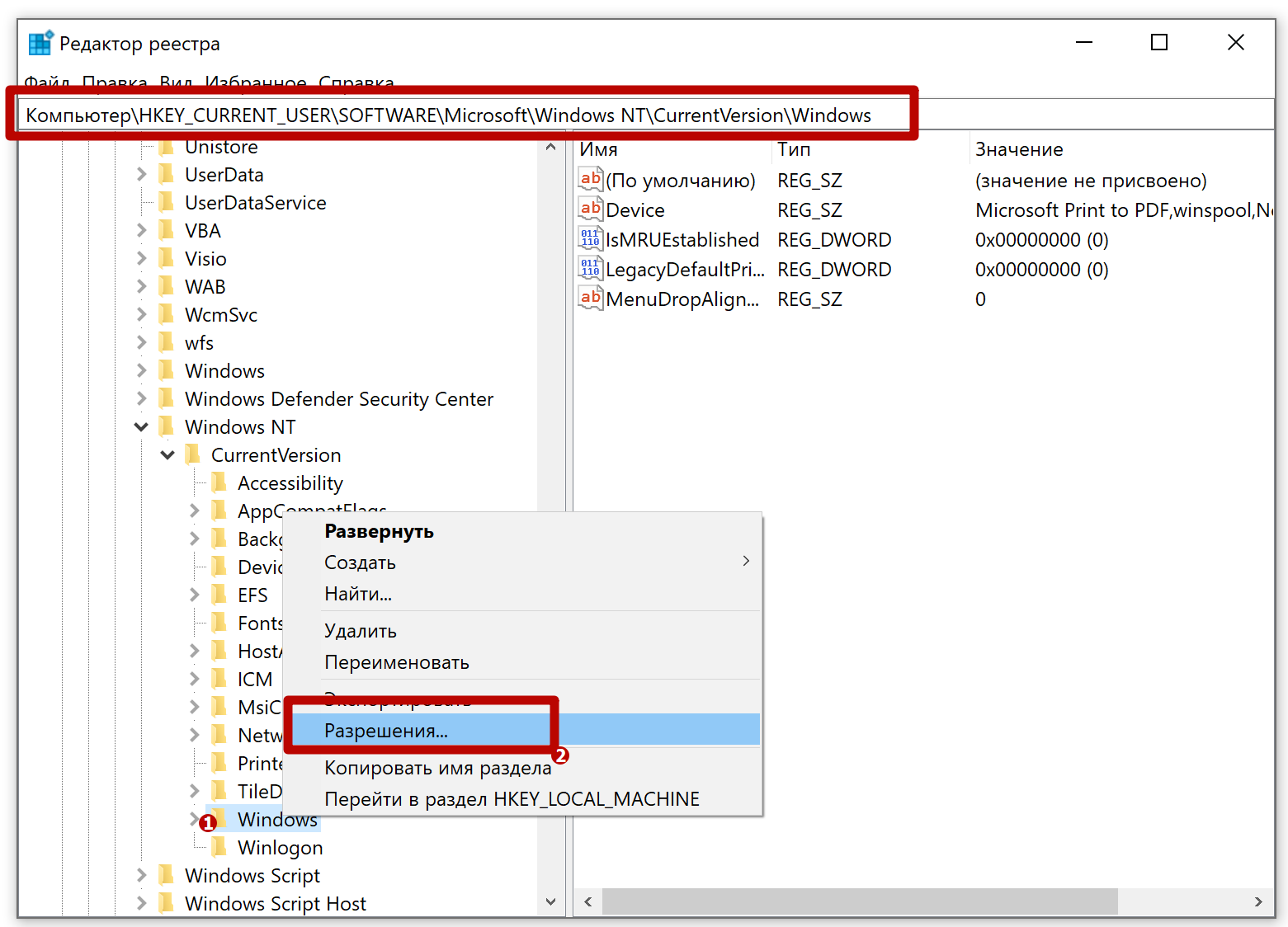Click the Значение column header
The height and width of the screenshot is (927, 1288).
point(1019,149)
